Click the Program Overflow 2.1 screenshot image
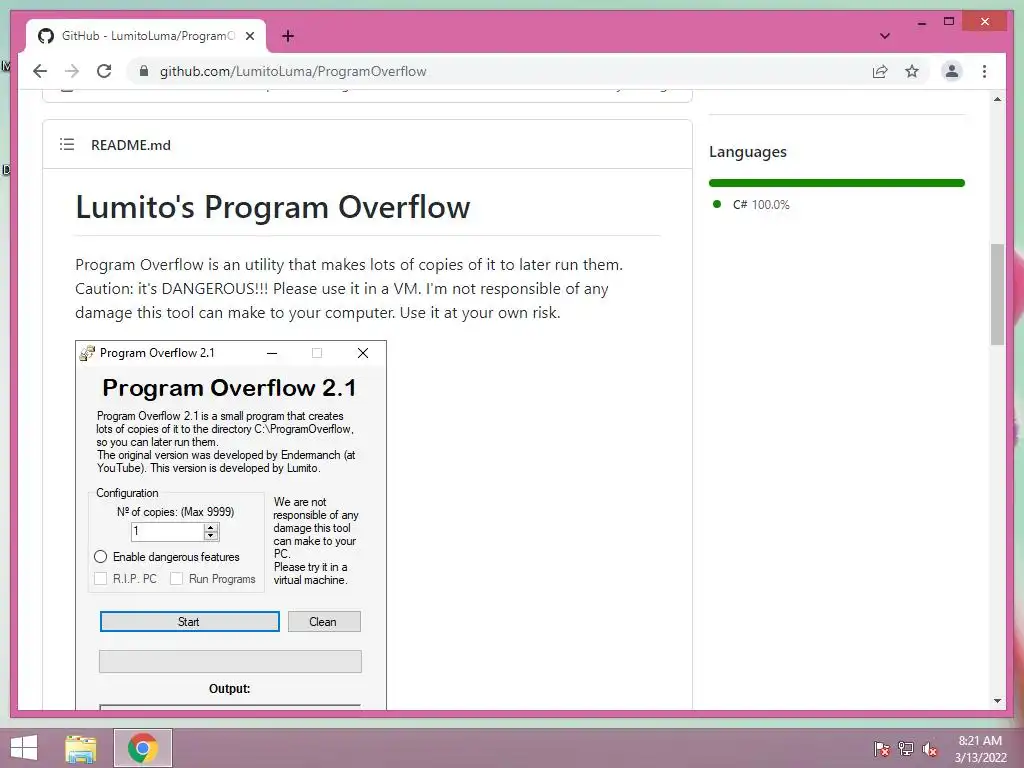 231,525
